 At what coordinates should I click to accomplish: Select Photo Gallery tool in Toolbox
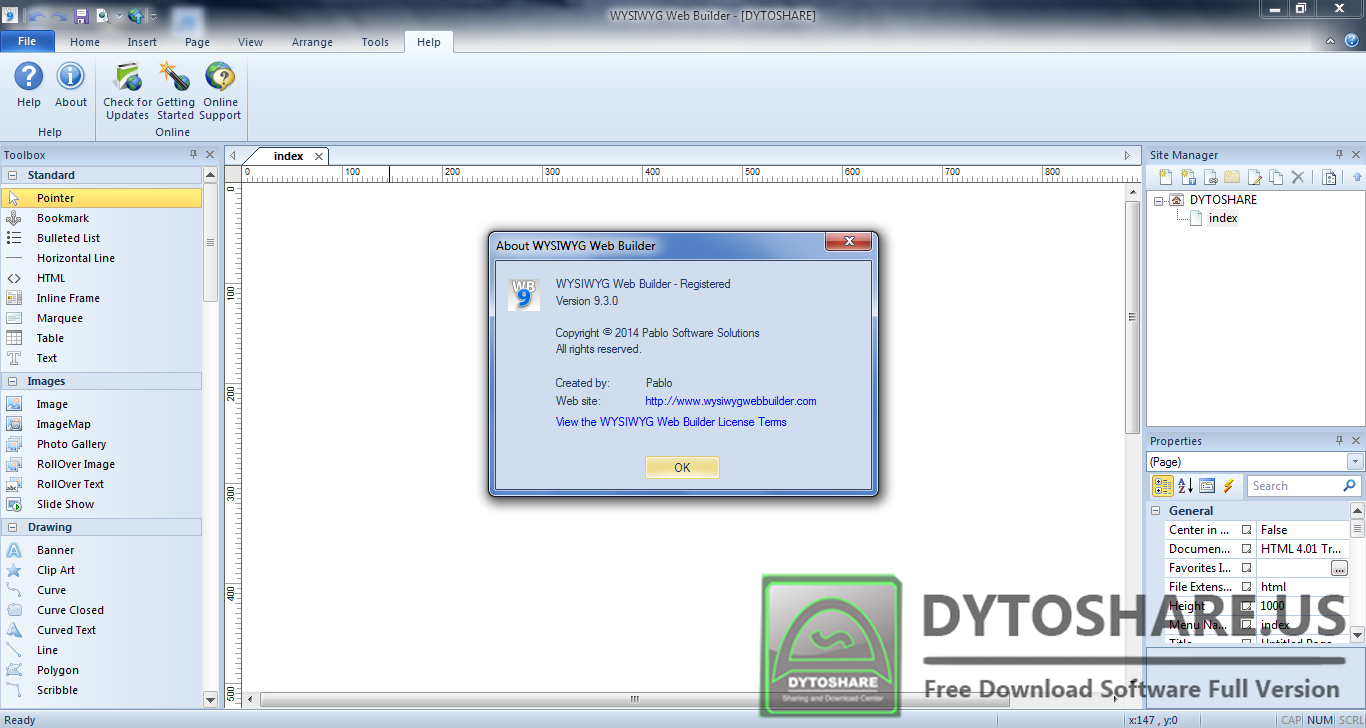pyautogui.click(x=101, y=444)
